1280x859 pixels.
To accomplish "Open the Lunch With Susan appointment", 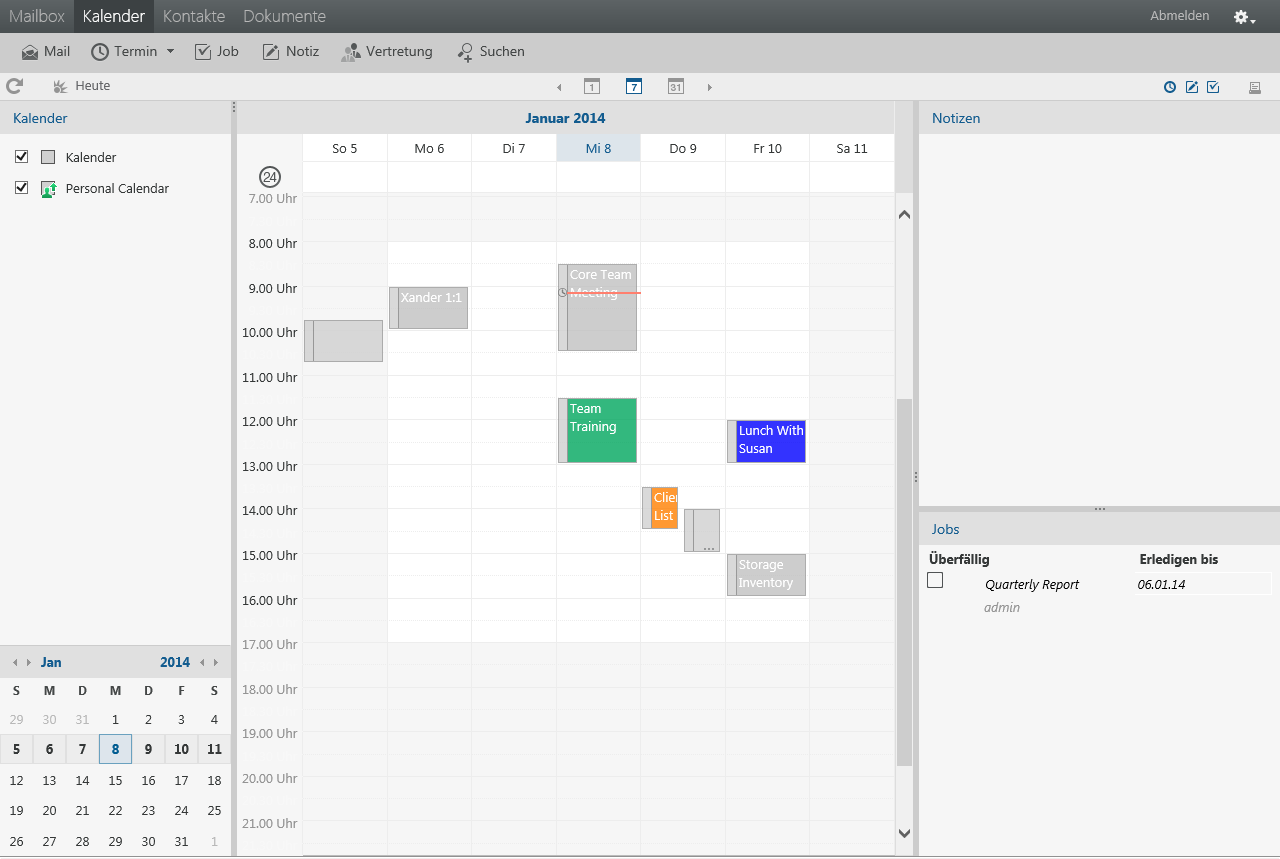I will [x=766, y=441].
